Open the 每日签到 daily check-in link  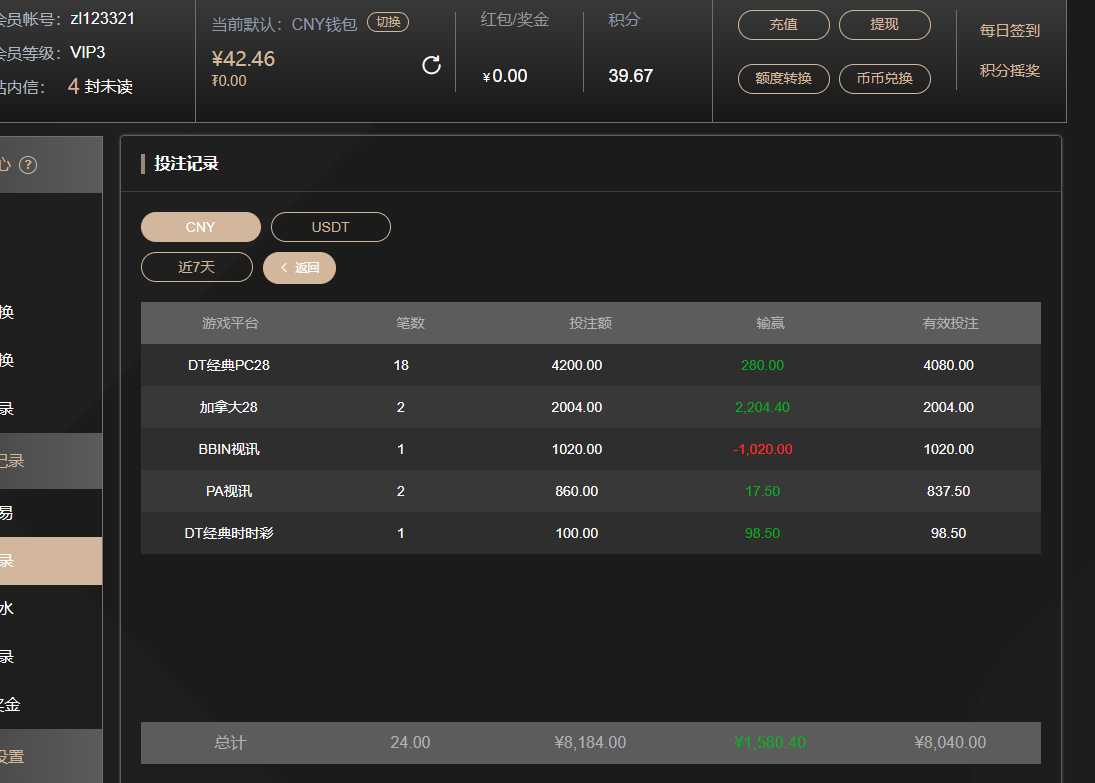click(x=1009, y=31)
